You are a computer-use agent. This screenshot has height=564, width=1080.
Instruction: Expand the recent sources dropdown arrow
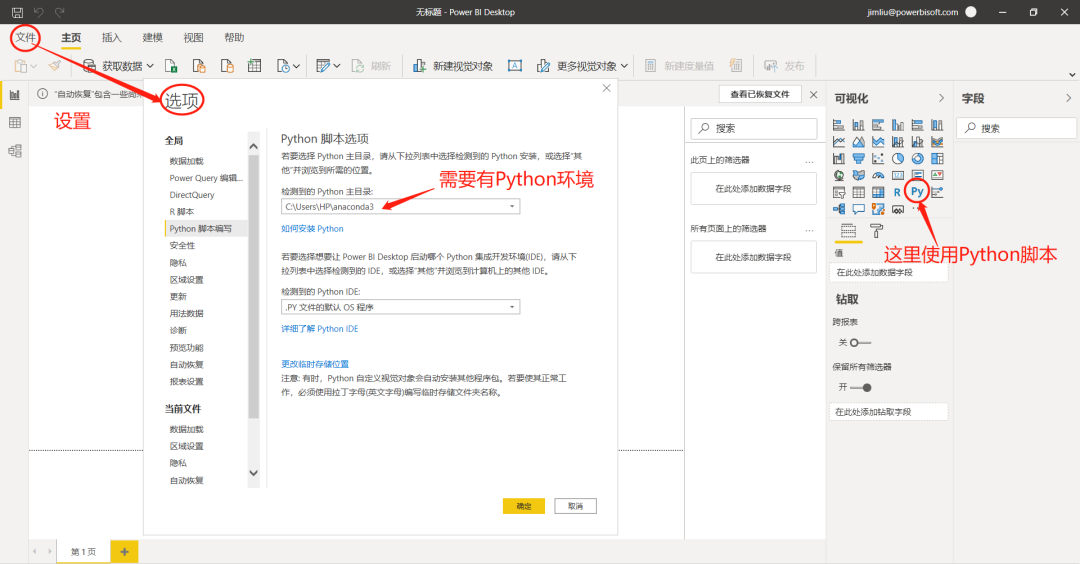click(296, 66)
